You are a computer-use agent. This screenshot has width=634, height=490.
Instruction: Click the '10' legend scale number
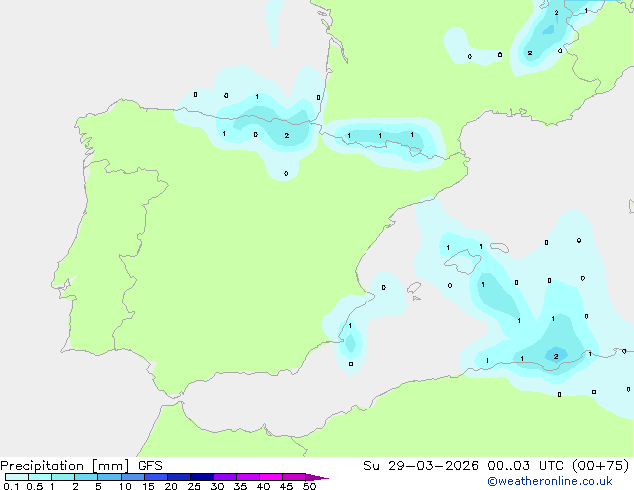pos(125,486)
